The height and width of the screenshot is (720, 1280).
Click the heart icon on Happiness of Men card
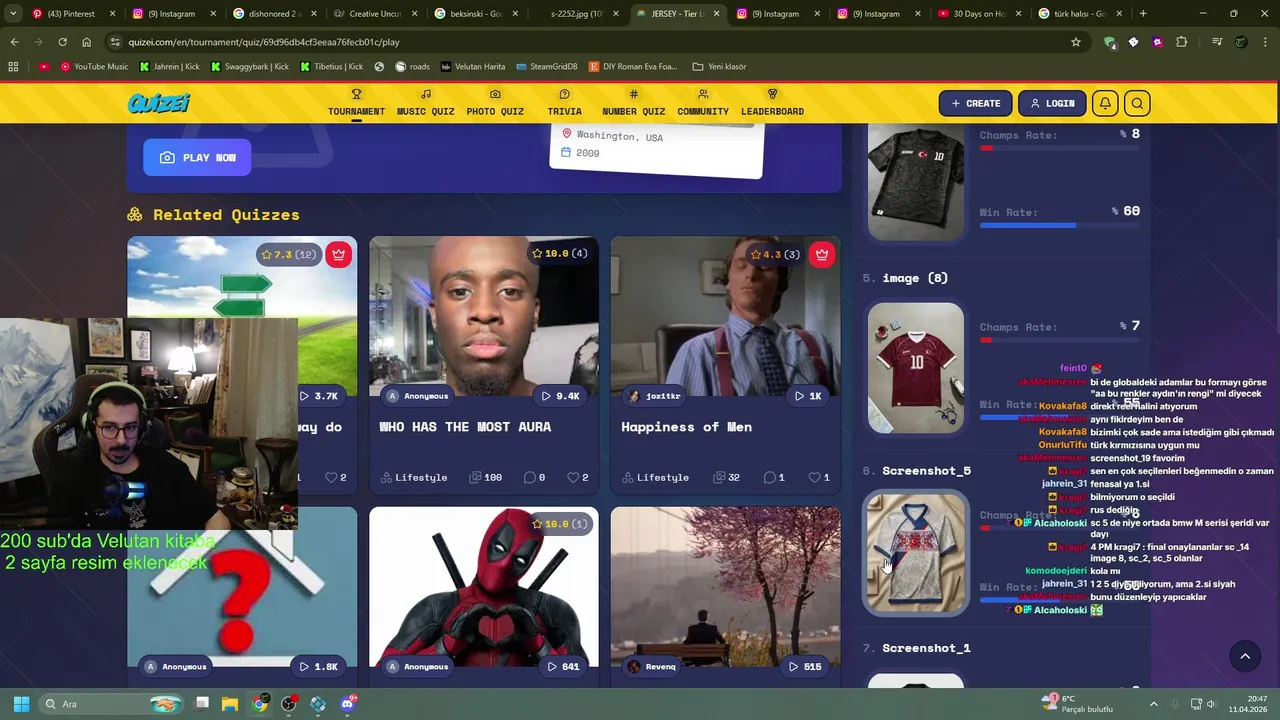(x=814, y=477)
